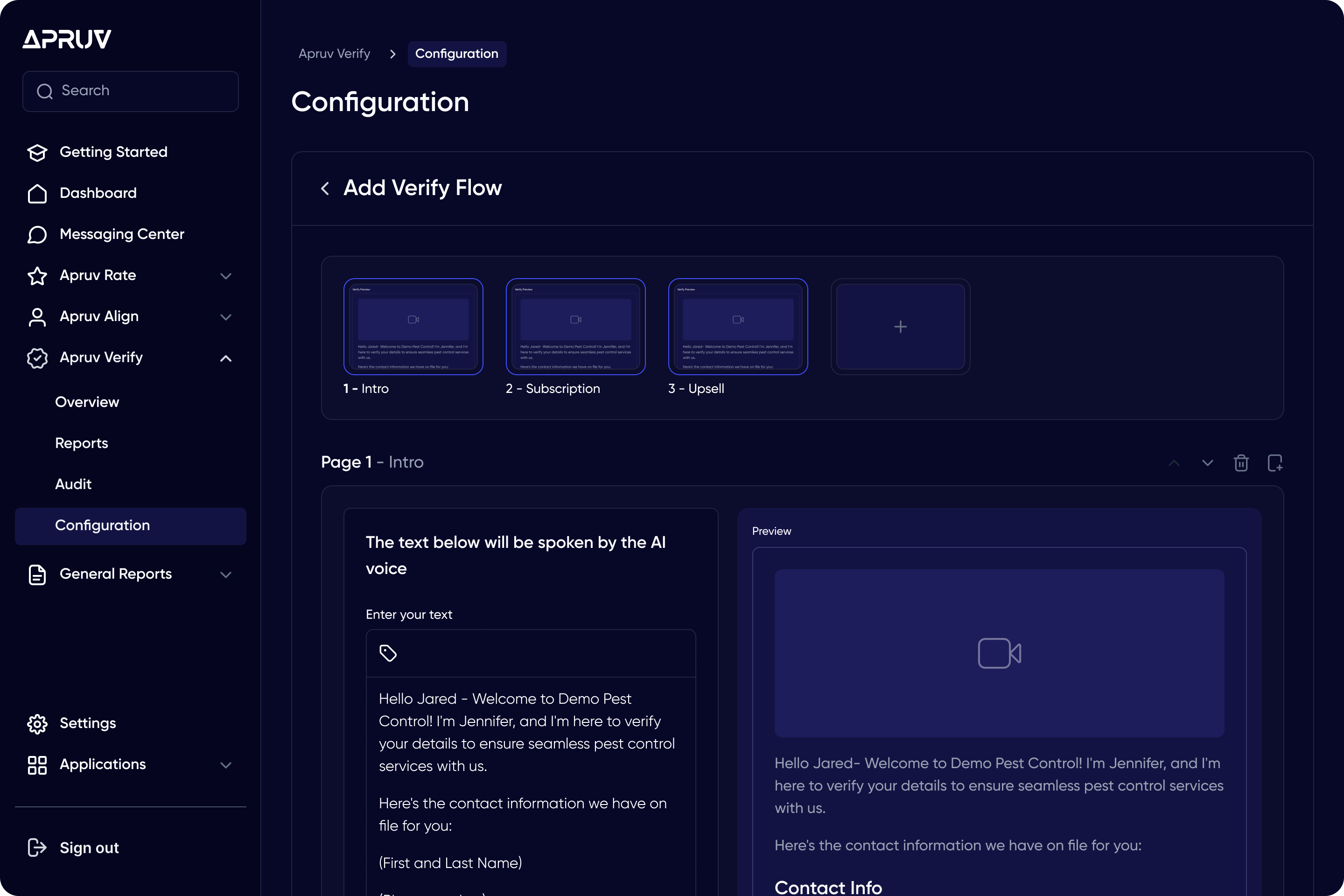Sign out of the account

coord(89,847)
